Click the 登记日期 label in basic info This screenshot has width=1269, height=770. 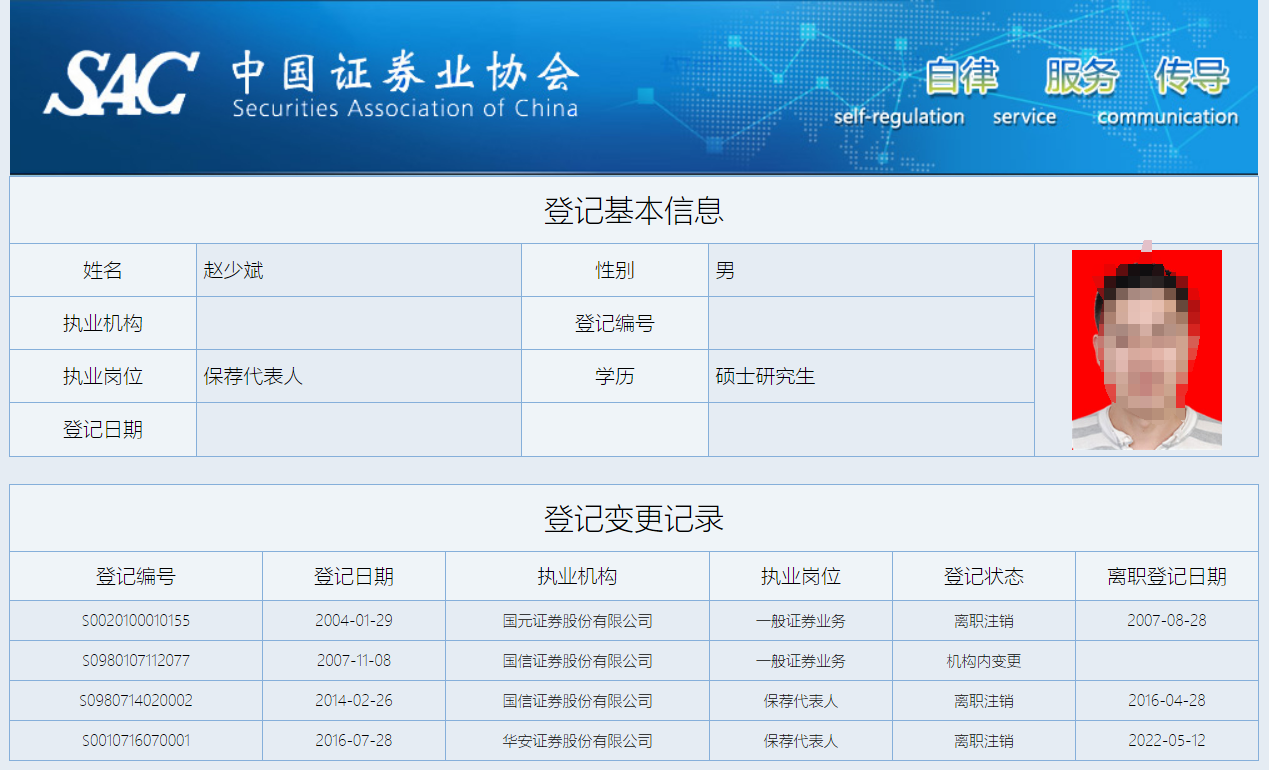tap(103, 429)
